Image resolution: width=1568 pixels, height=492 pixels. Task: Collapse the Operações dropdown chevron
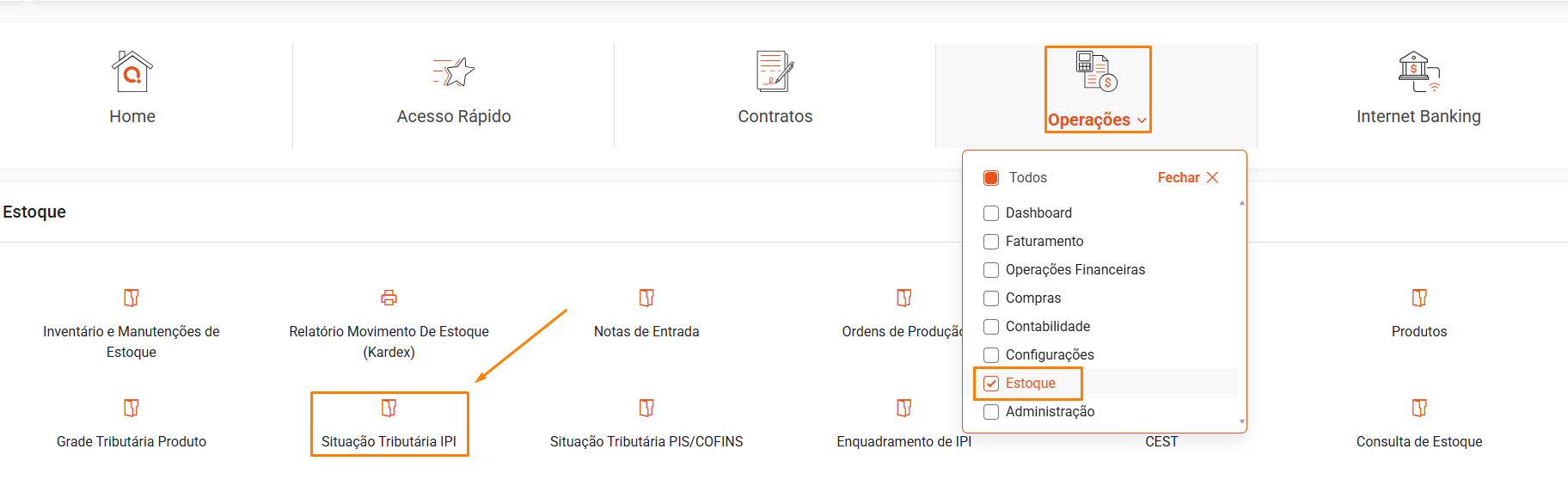click(x=1142, y=121)
